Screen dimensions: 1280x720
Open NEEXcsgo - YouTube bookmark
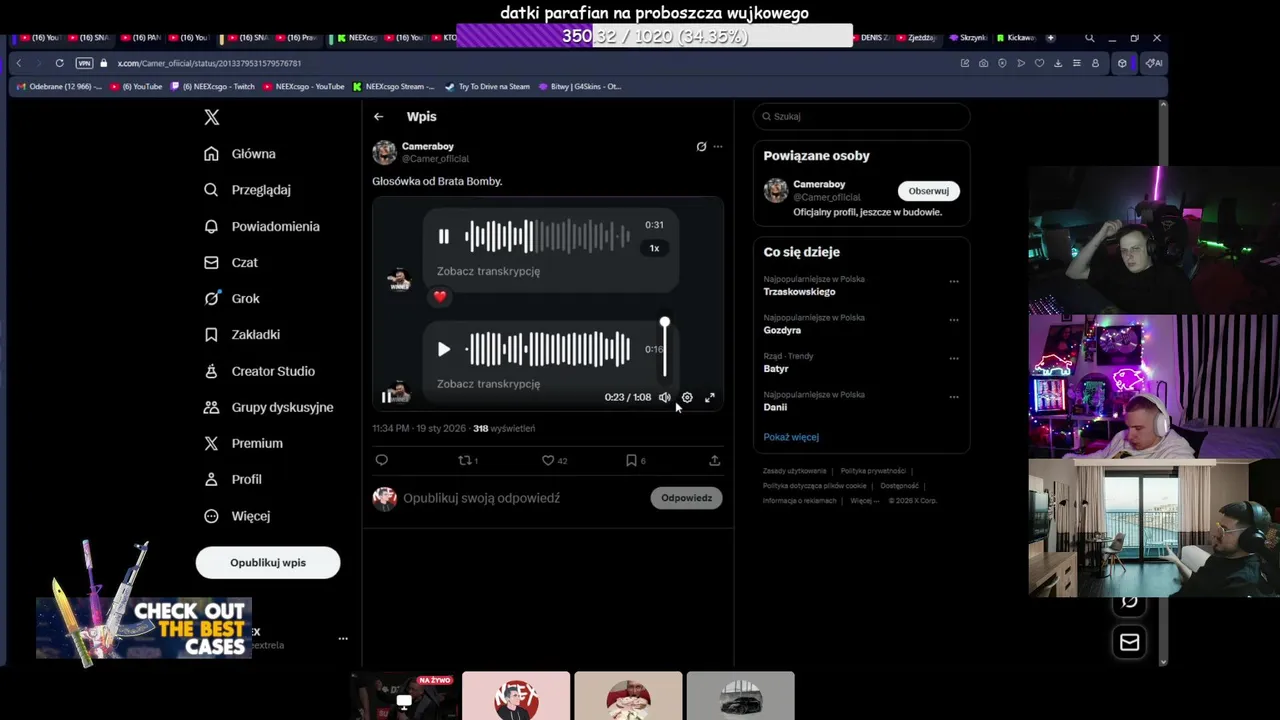click(303, 86)
